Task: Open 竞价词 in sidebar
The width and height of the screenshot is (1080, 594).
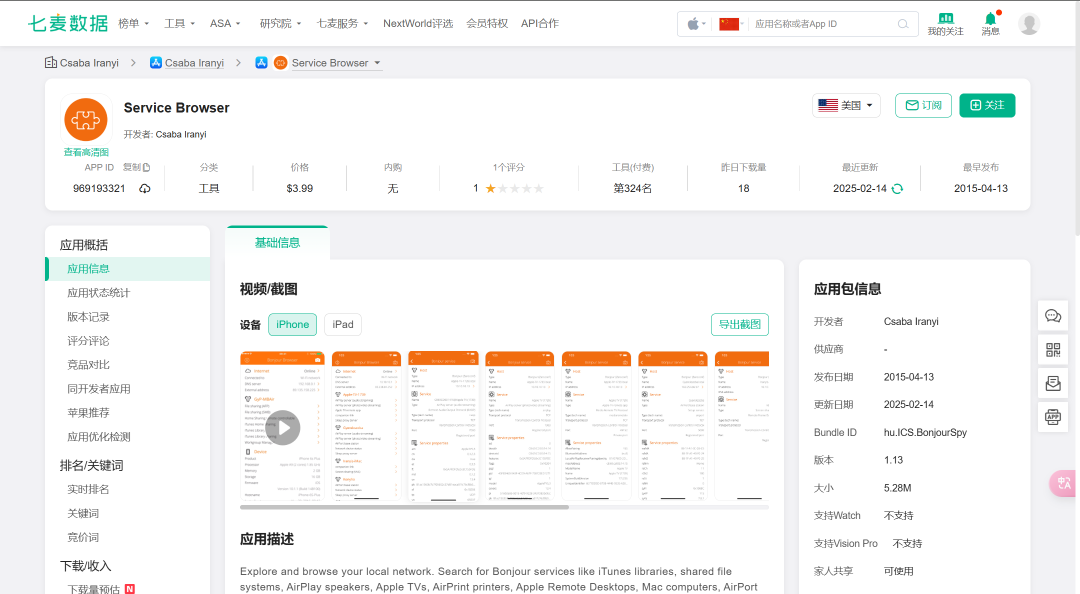Action: point(83,537)
